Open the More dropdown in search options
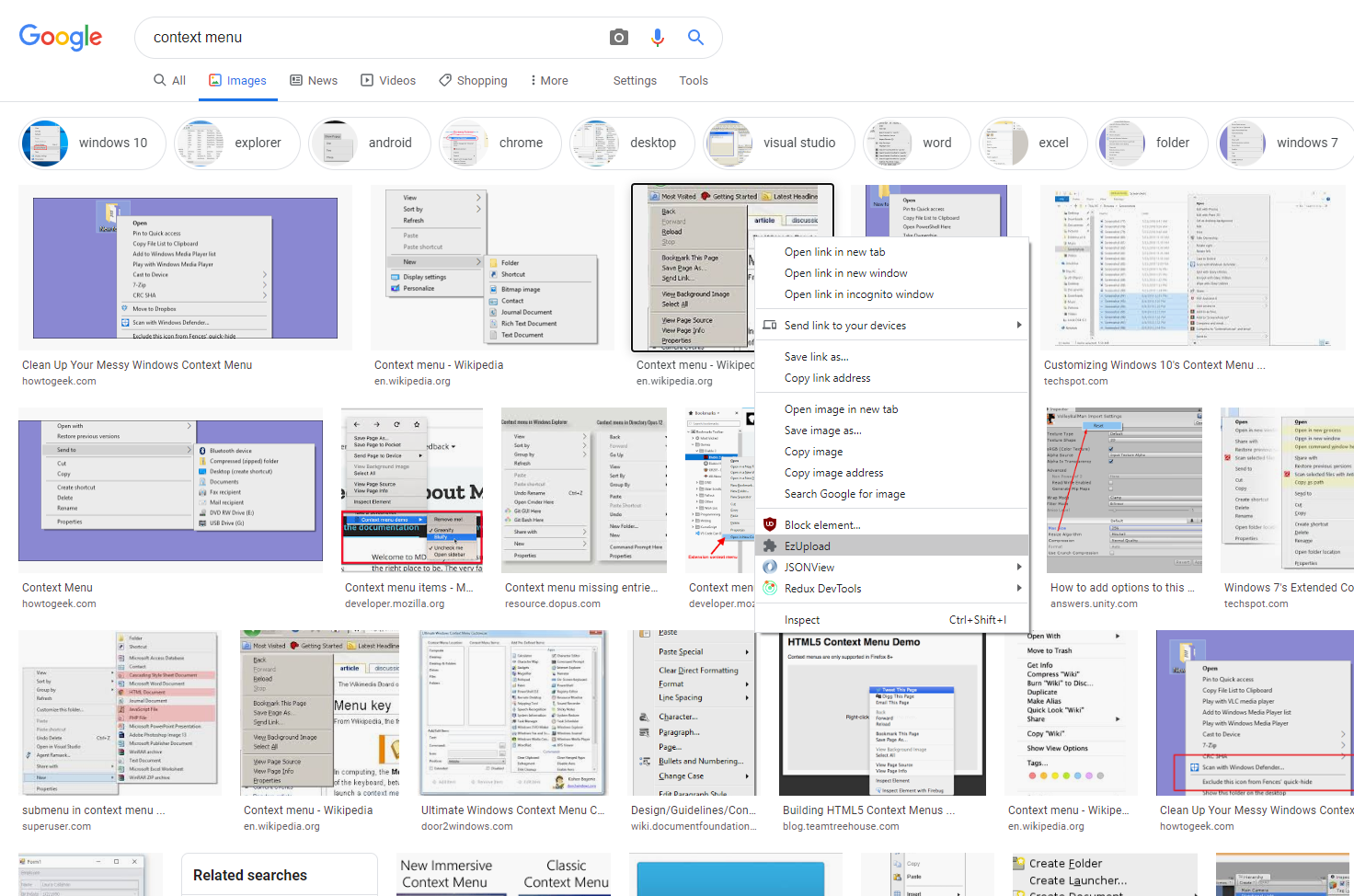 point(548,81)
